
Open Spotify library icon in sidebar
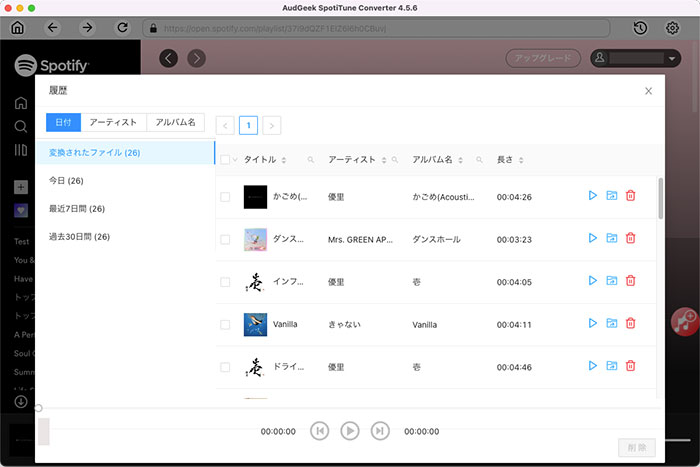point(21,150)
